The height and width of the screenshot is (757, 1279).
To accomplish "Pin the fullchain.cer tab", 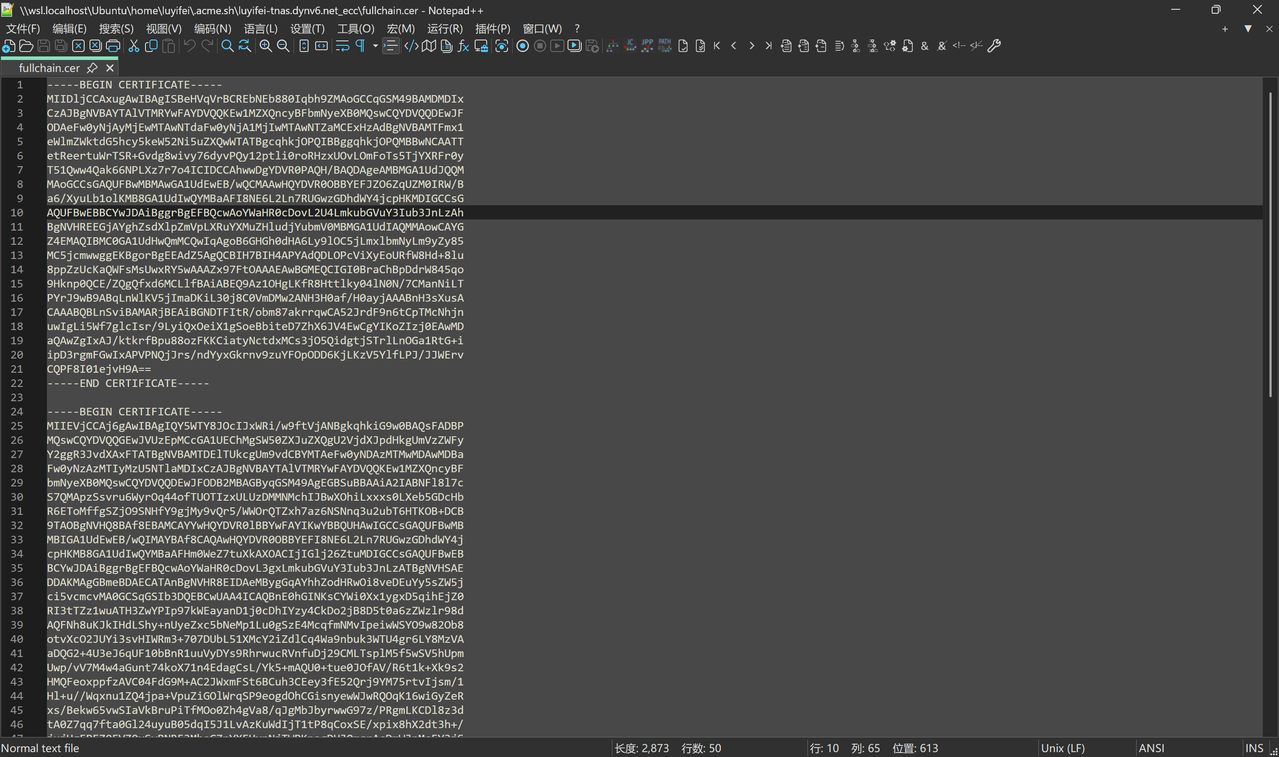I will [92, 68].
